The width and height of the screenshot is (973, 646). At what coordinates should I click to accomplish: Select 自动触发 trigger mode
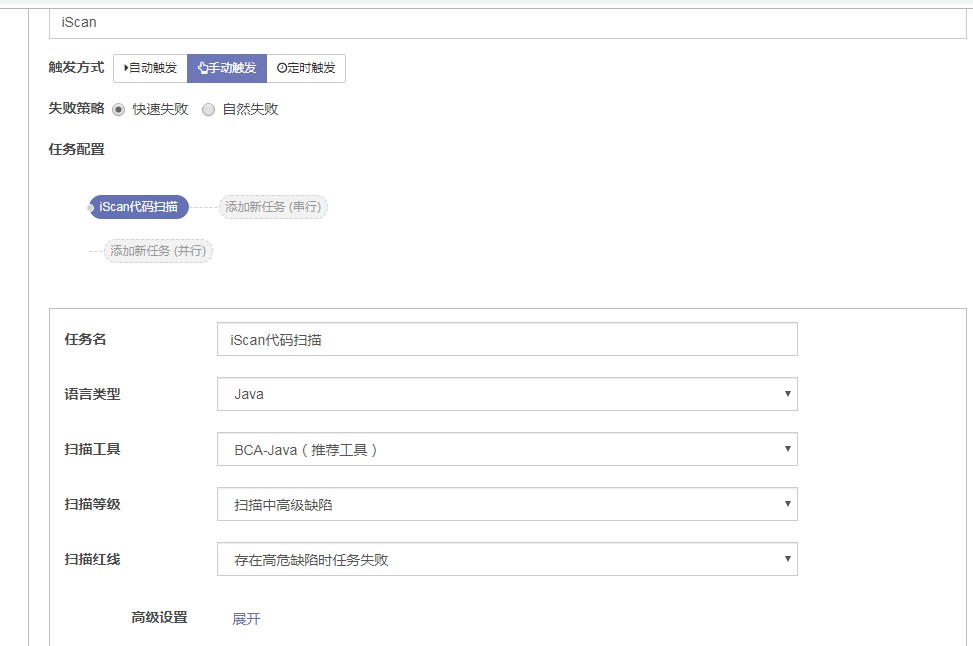pos(150,68)
